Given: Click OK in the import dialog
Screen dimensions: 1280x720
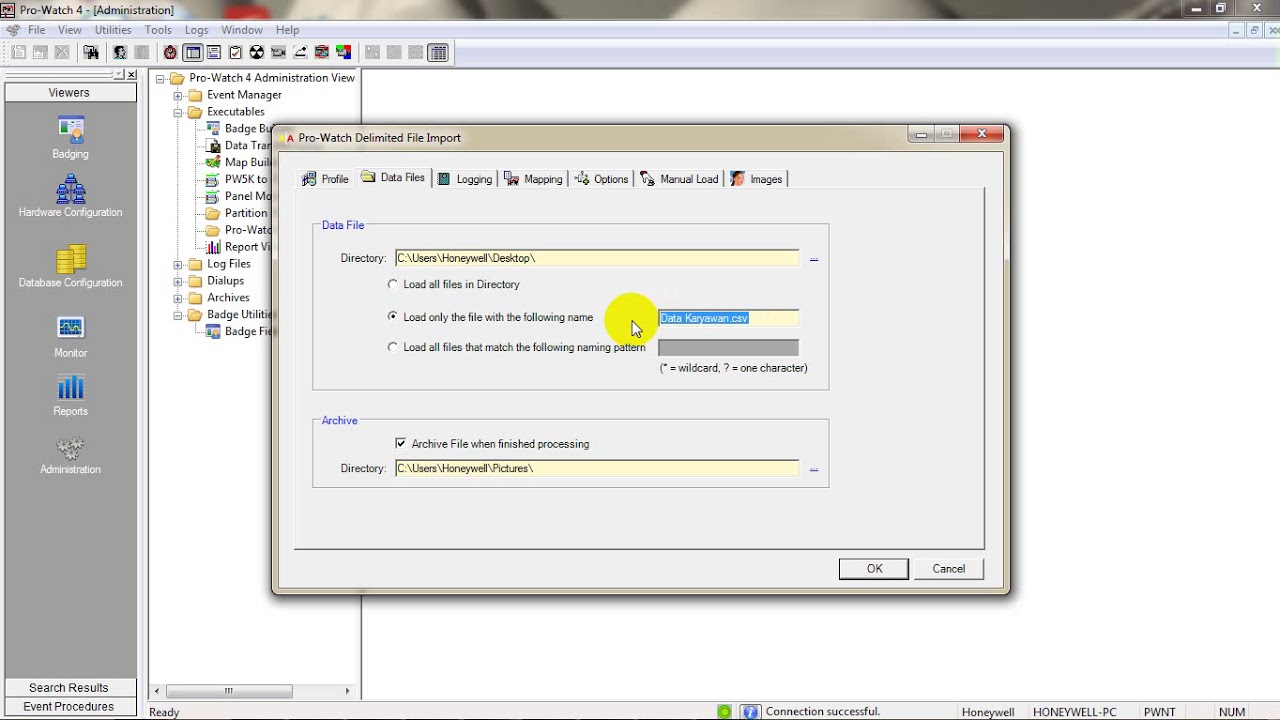Looking at the screenshot, I should click(874, 568).
